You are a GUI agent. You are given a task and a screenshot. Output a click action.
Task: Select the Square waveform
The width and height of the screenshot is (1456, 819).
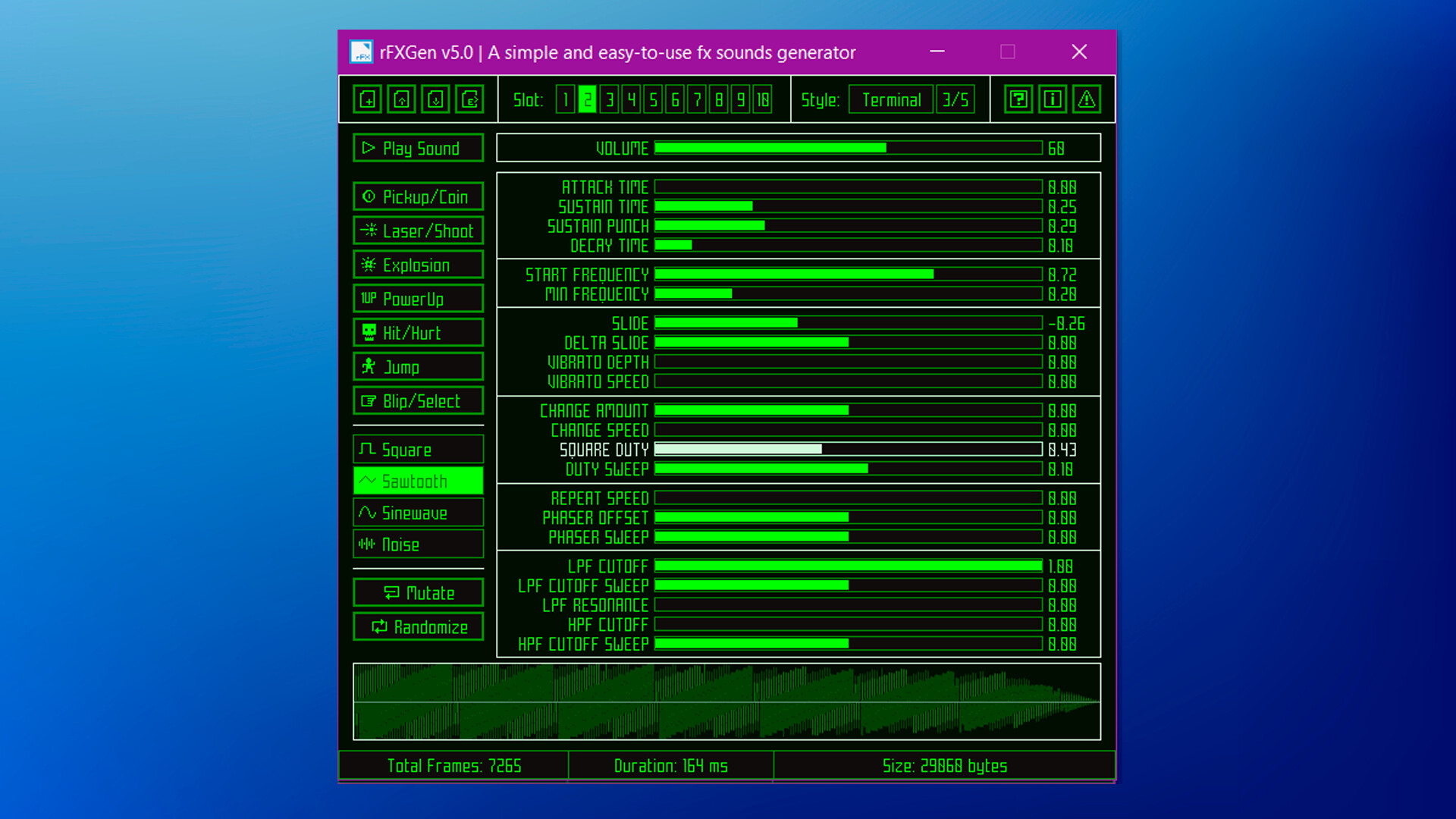[x=418, y=449]
